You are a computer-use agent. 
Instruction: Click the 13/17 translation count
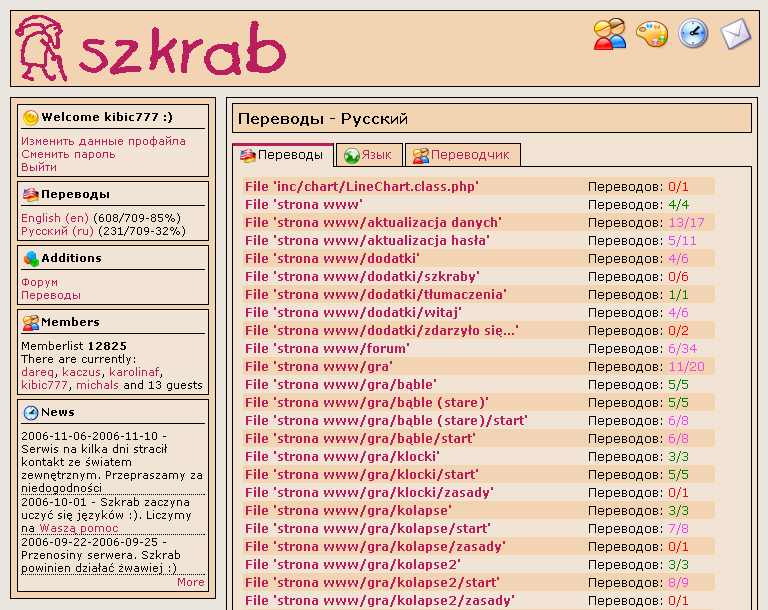click(686, 223)
